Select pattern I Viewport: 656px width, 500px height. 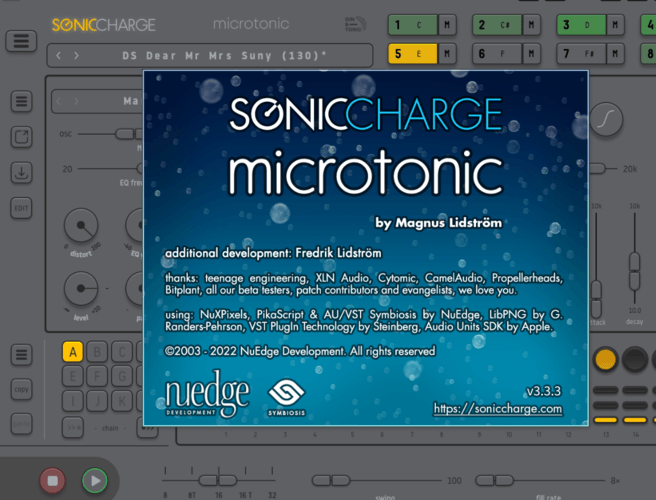point(73,401)
